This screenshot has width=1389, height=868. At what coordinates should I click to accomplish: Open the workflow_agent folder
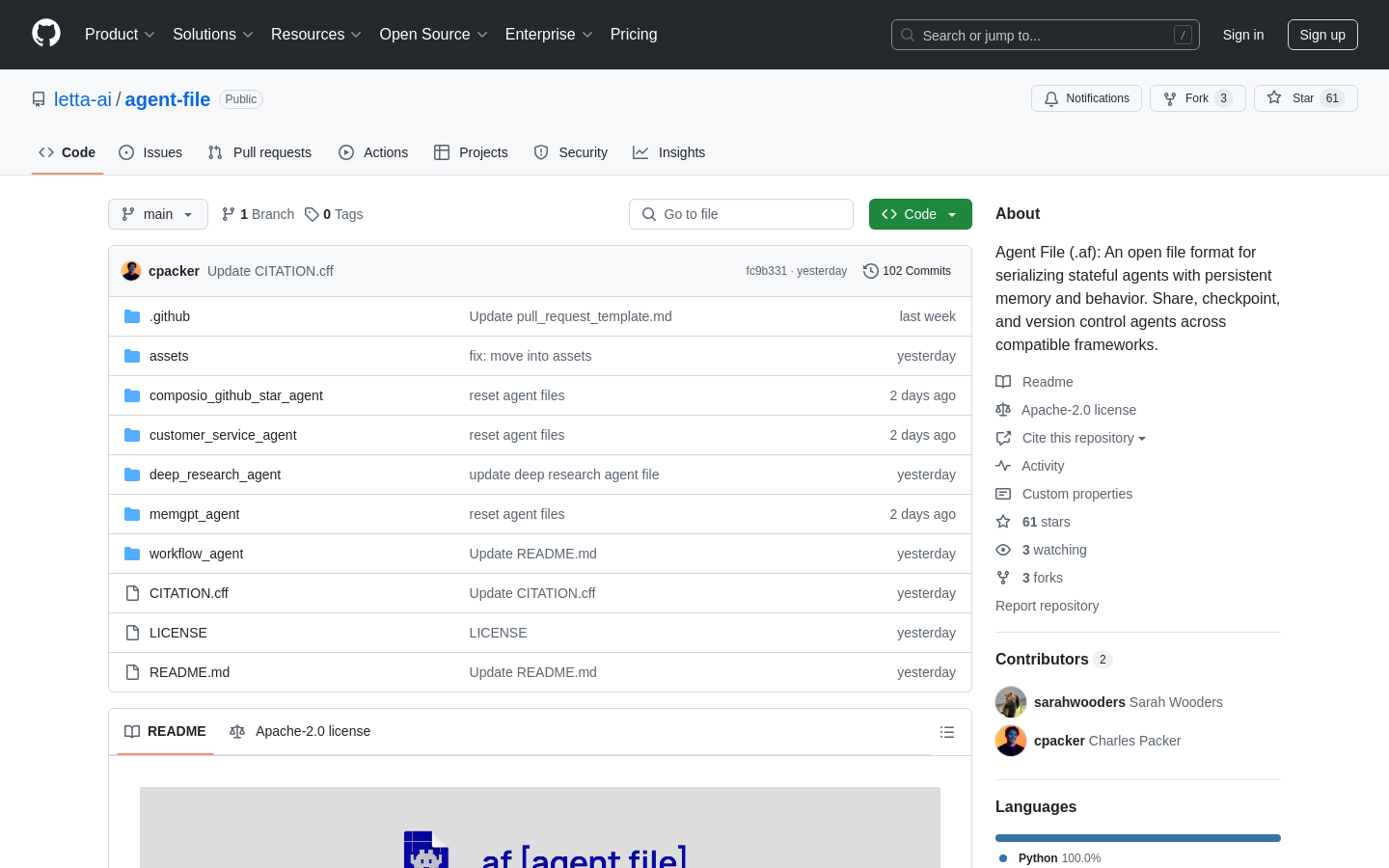[196, 554]
